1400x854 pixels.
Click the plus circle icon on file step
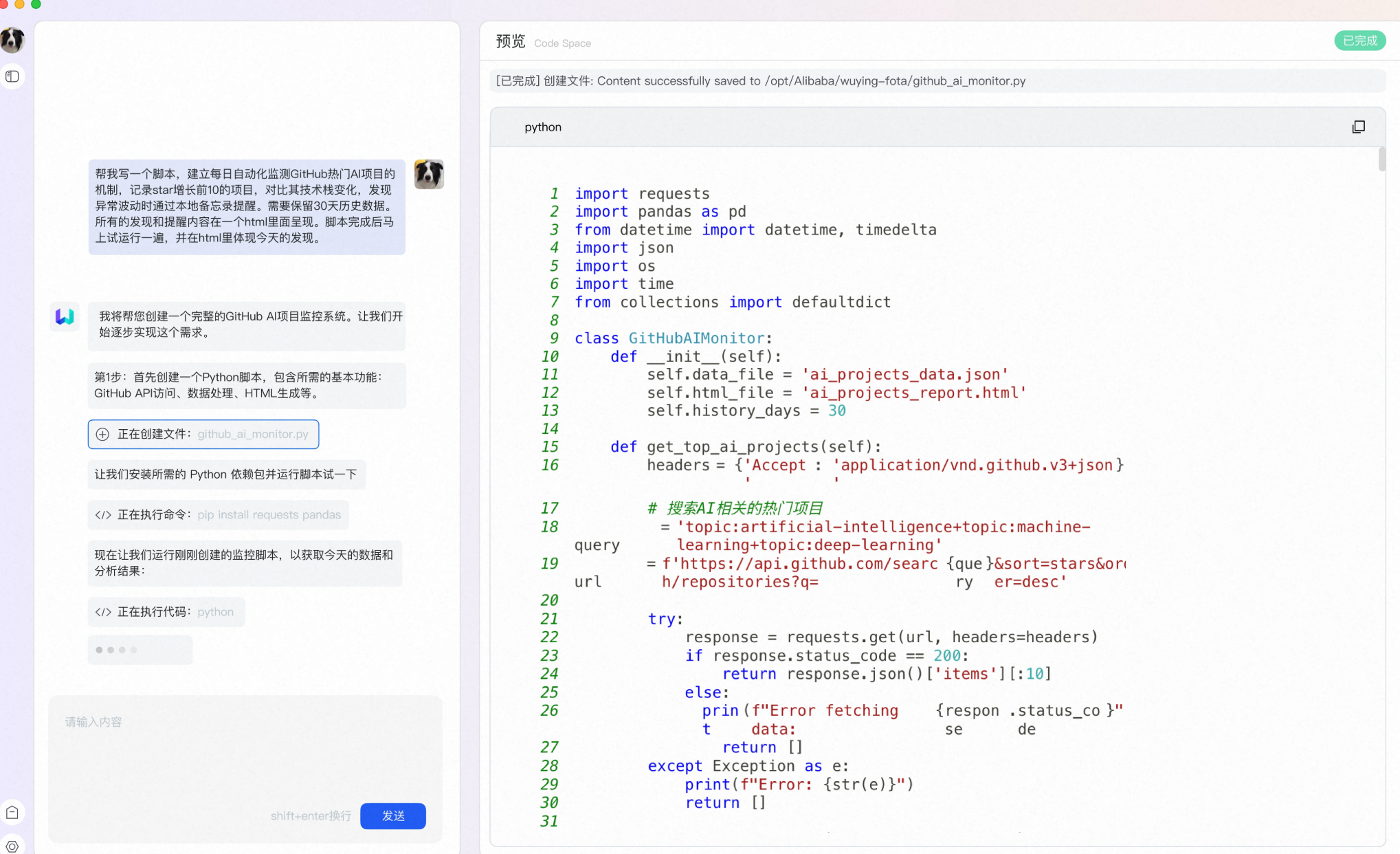(102, 435)
